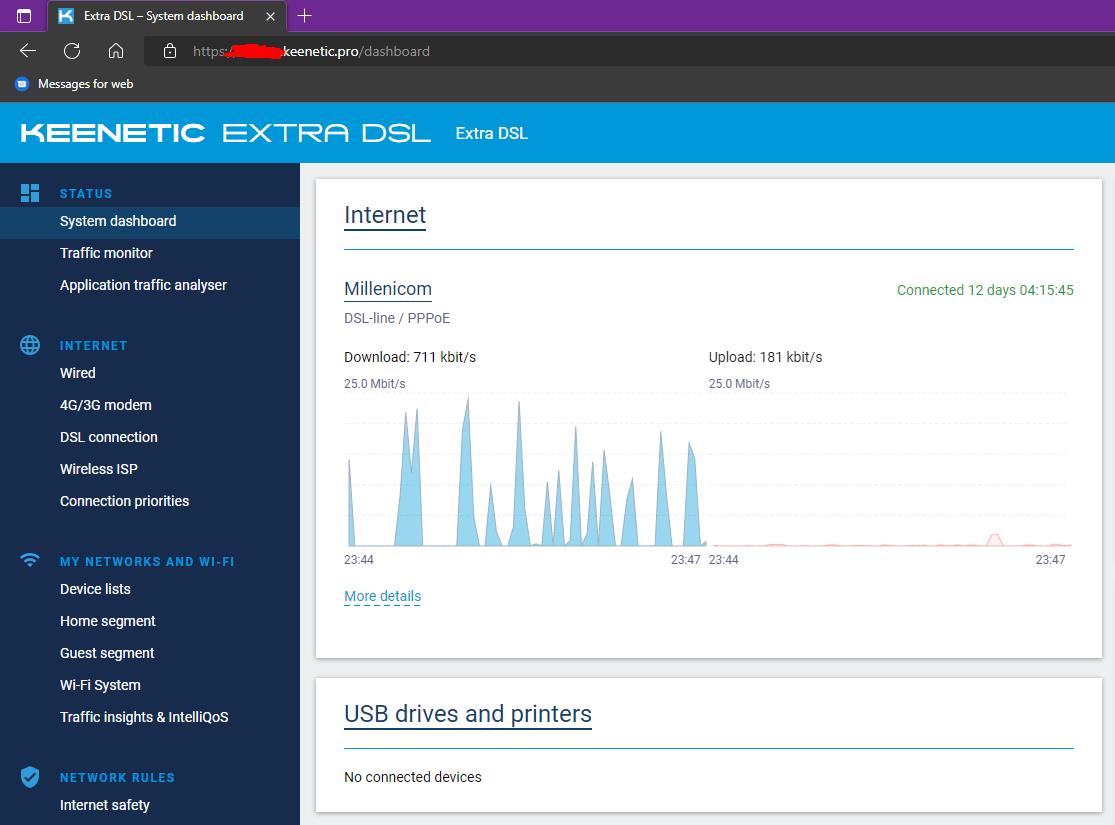Viewport: 1115px width, 825px height.
Task: Click the Internet globe icon in sidebar
Action: point(30,345)
